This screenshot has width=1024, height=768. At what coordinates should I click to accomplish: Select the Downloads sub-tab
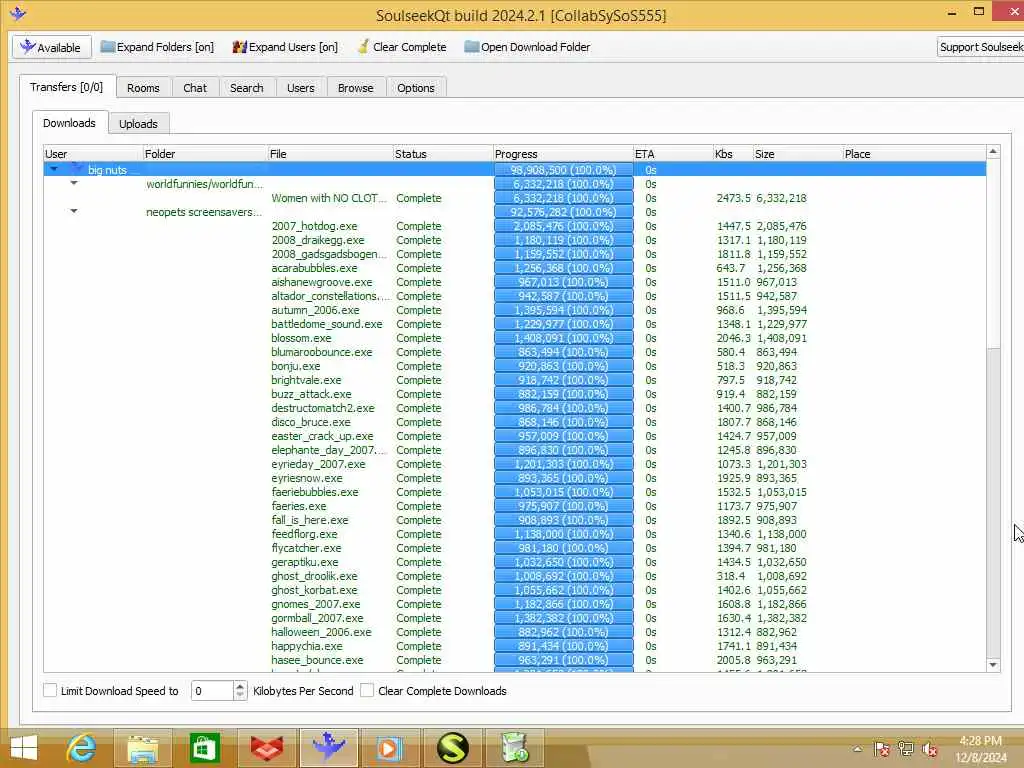coord(69,123)
